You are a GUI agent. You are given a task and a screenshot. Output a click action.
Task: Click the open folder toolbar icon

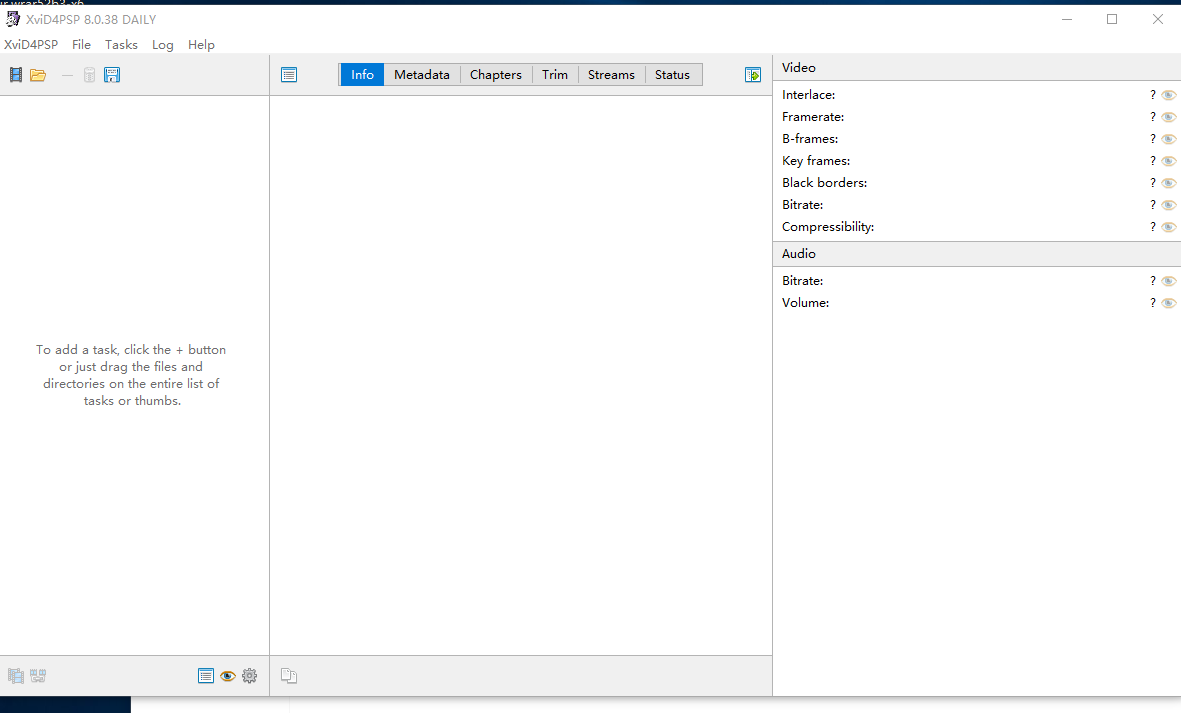(x=38, y=75)
